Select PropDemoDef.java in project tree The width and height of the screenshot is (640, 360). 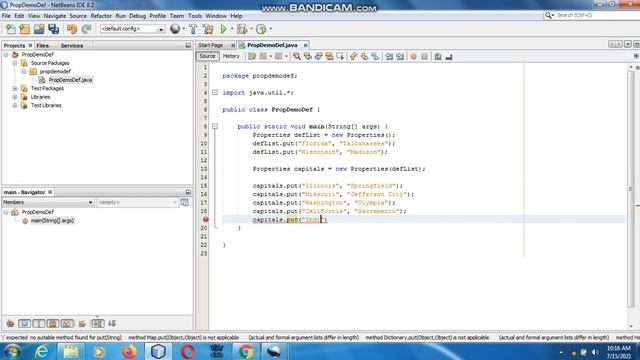tap(70, 80)
